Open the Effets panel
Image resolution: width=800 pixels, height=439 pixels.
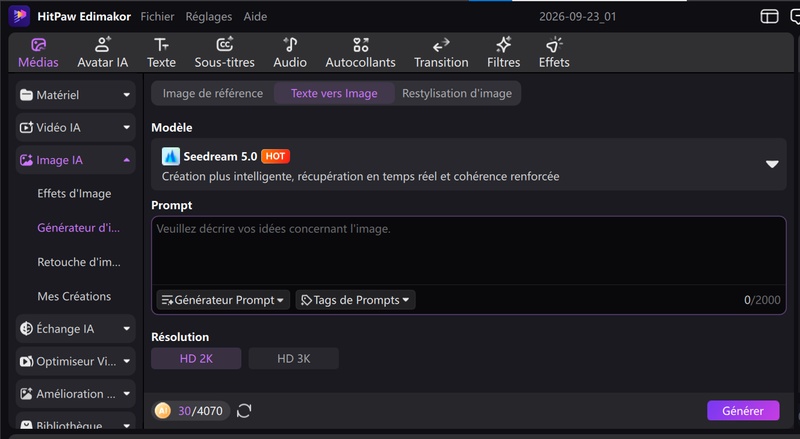coord(554,53)
